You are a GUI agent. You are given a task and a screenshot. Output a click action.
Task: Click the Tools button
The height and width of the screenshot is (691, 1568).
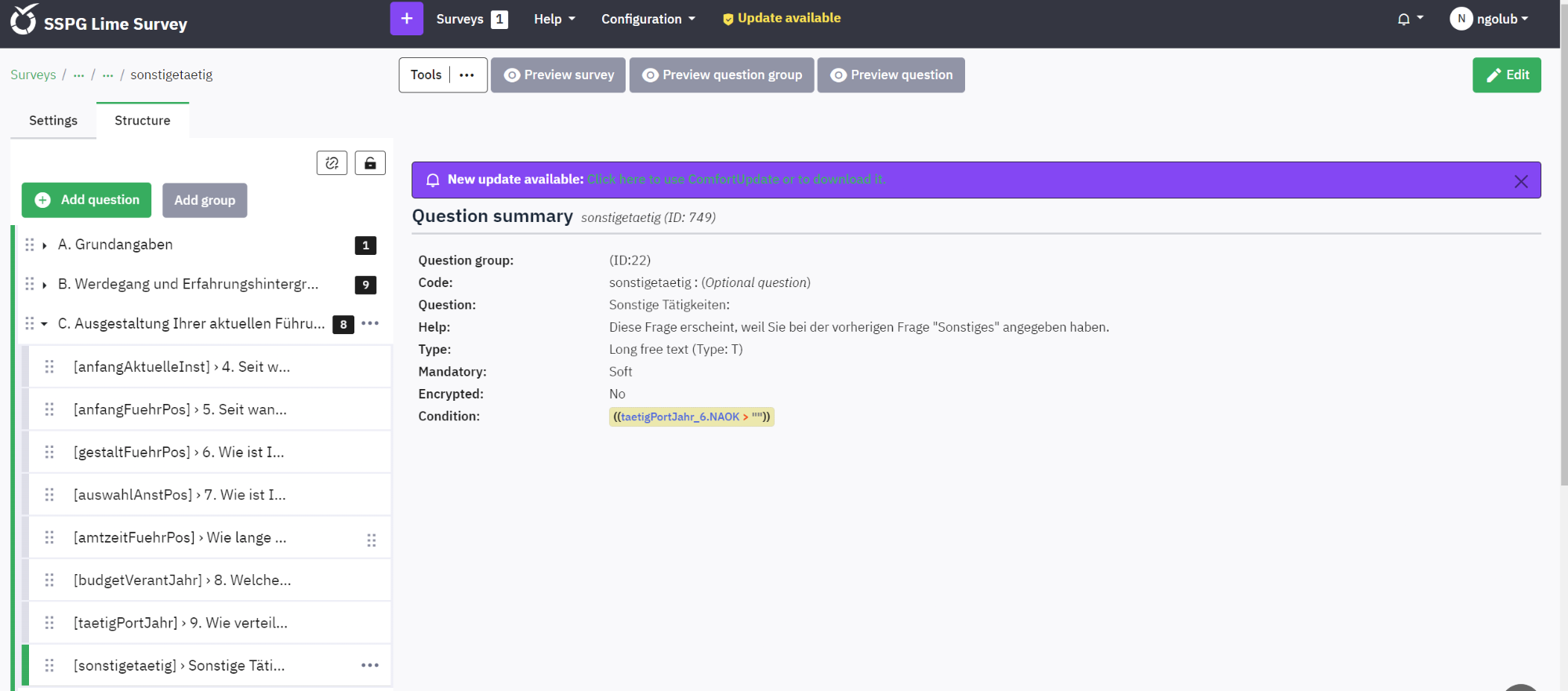point(426,75)
